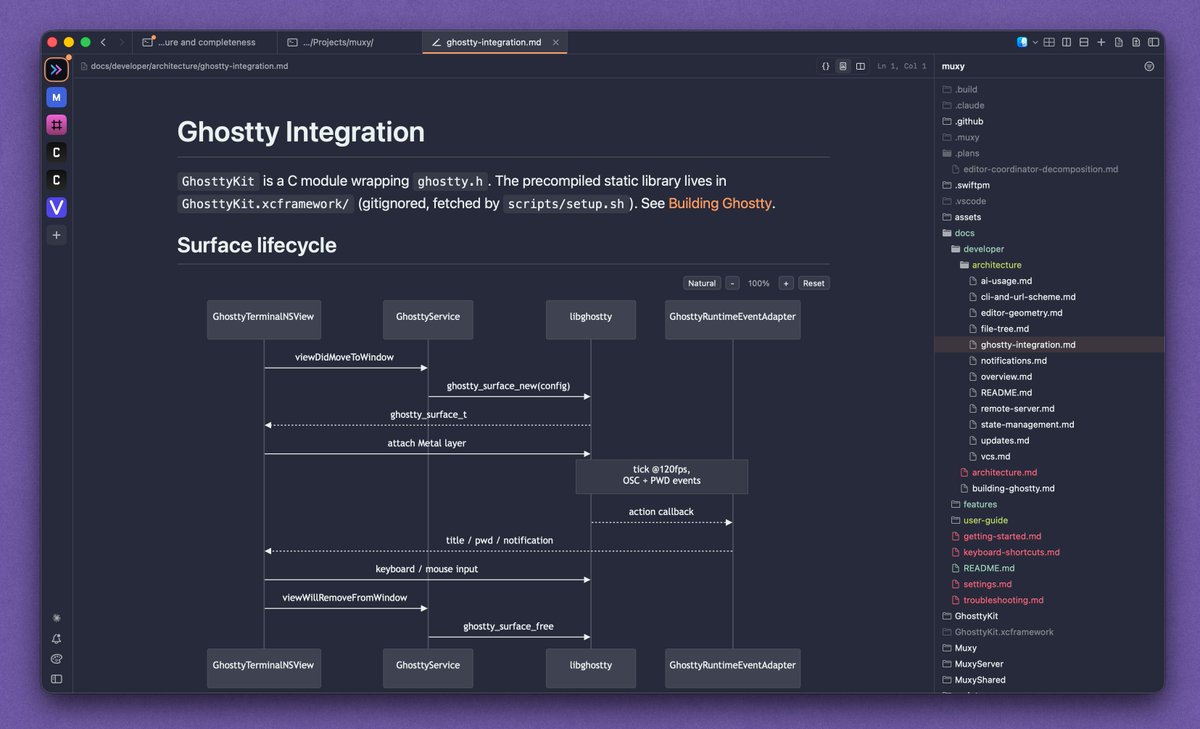This screenshot has height=729, width=1200.
Task: Open notifications bell in sidebar
Action: 57,639
